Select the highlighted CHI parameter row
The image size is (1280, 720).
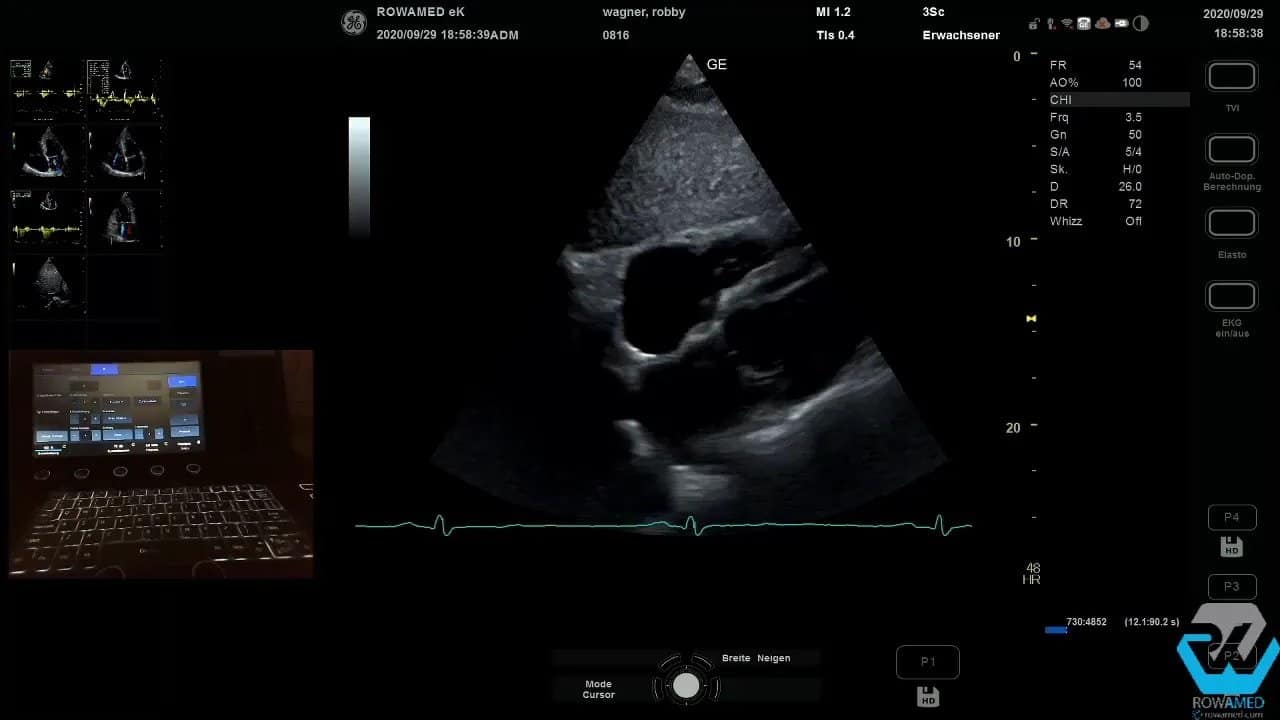(1118, 100)
